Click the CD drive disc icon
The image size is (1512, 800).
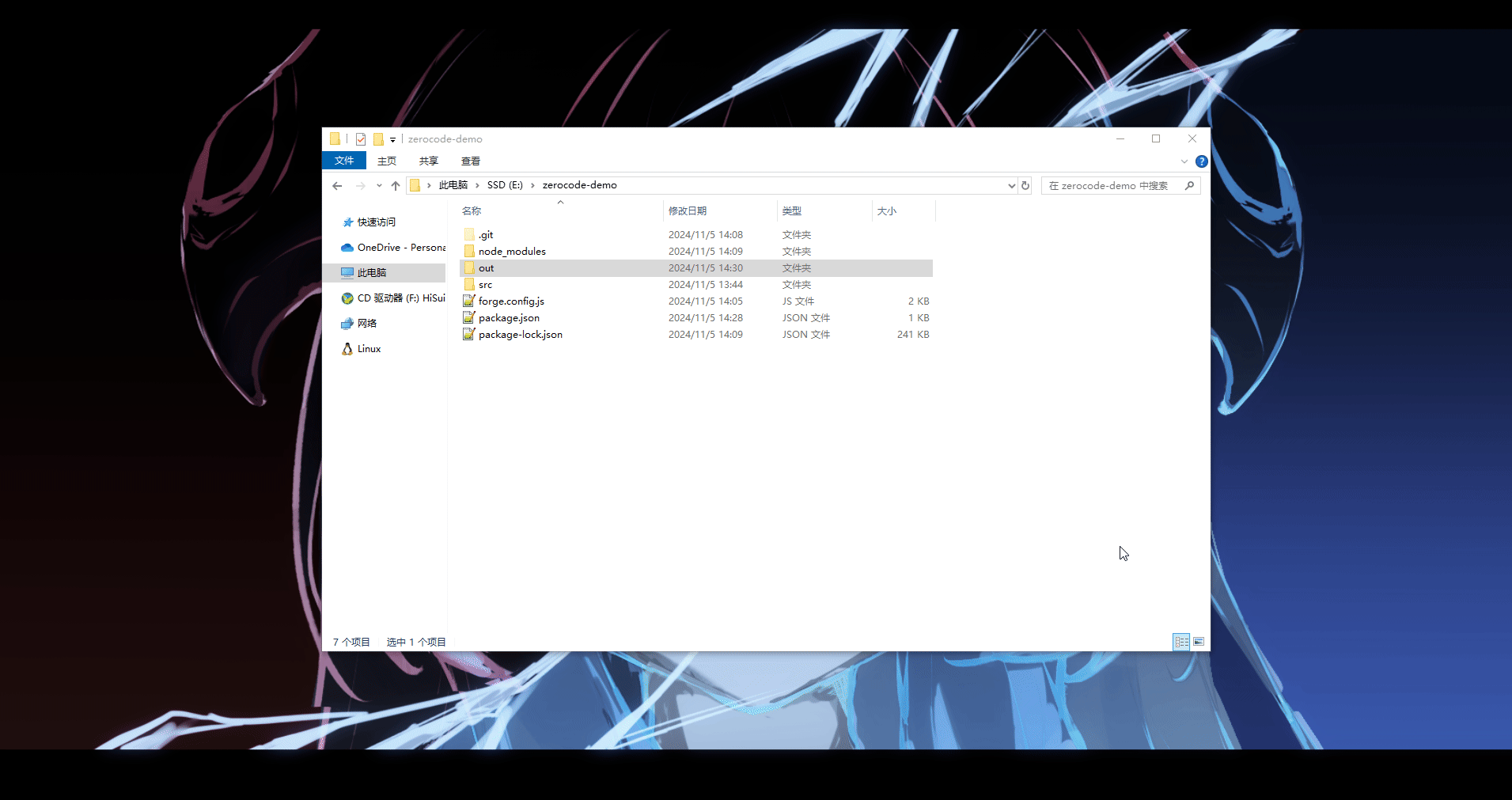347,298
